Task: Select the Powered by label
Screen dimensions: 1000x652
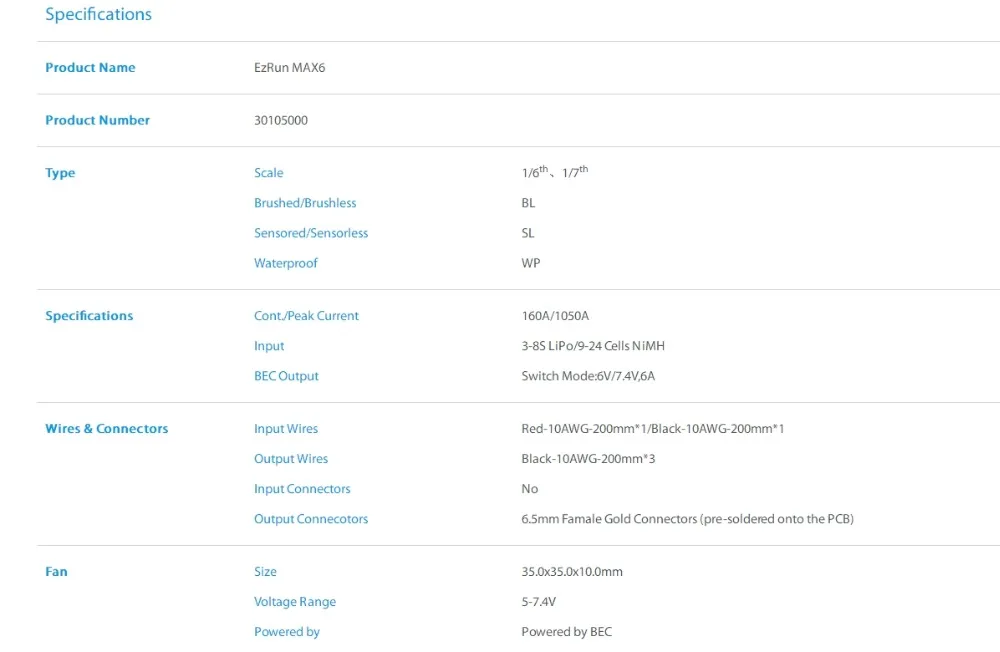Action: [x=286, y=632]
